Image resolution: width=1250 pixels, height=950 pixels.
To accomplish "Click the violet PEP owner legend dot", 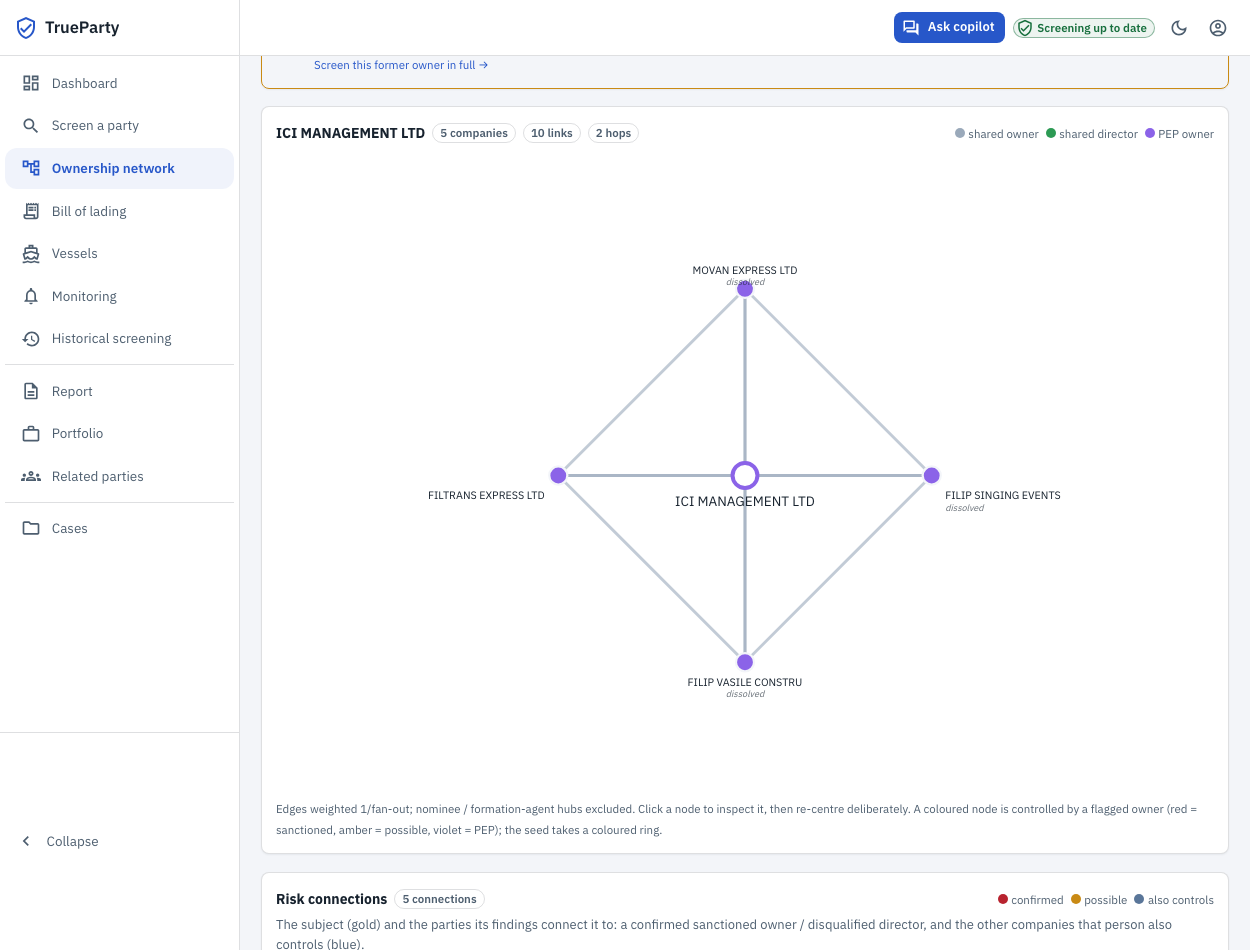I will pos(1149,133).
